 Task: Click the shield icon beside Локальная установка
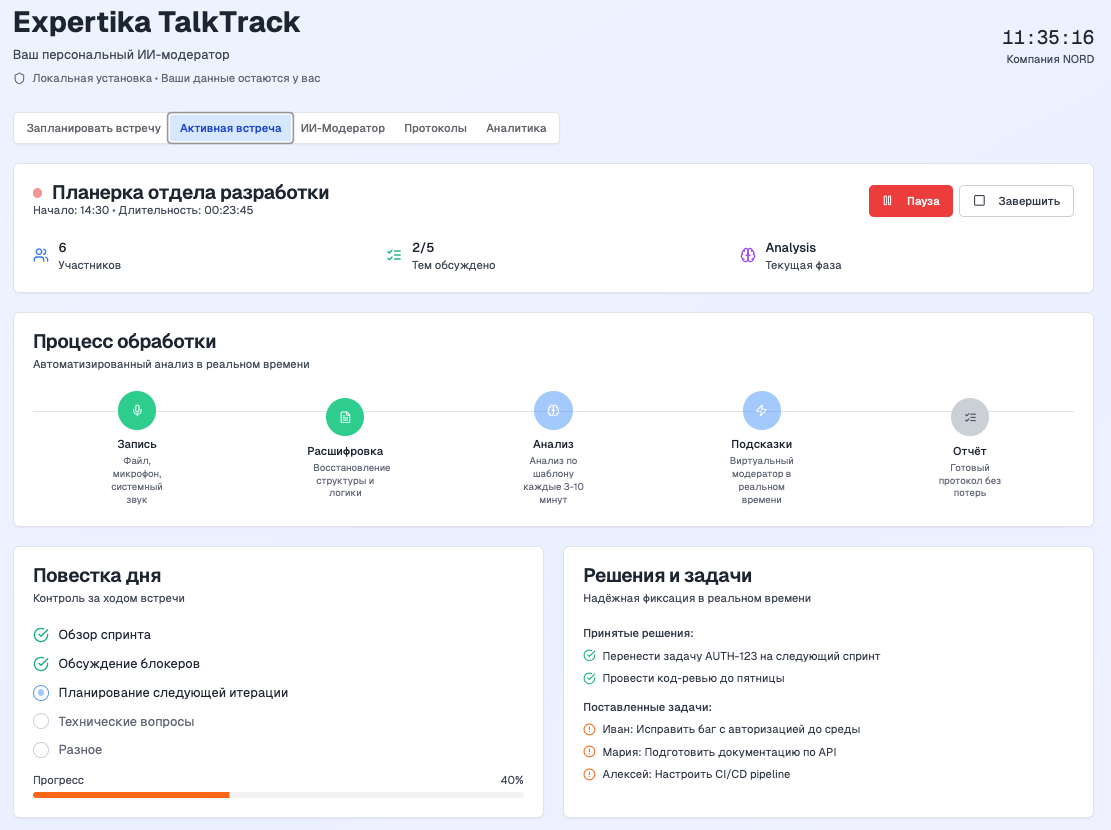point(20,79)
